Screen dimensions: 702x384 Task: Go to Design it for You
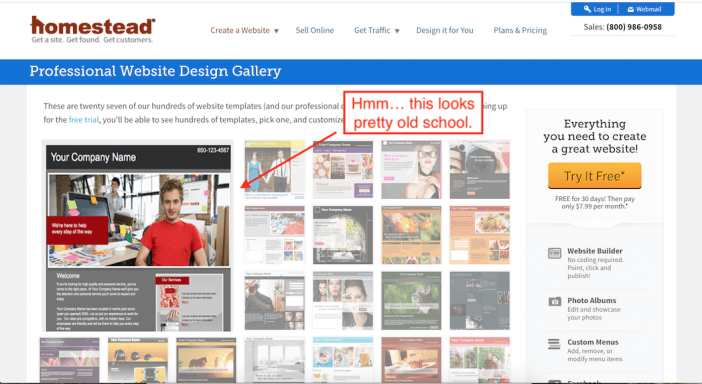click(x=445, y=30)
